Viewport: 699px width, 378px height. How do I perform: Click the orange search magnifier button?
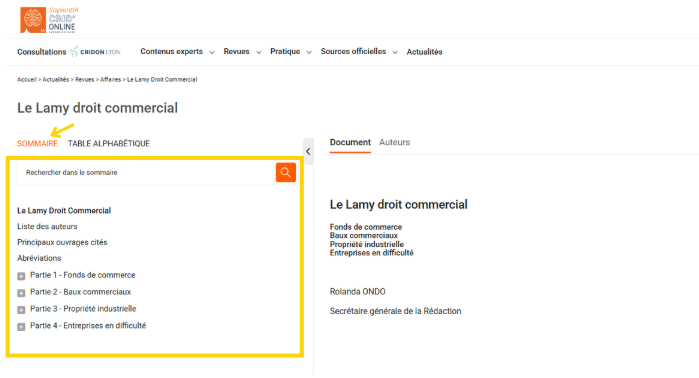[x=286, y=173]
